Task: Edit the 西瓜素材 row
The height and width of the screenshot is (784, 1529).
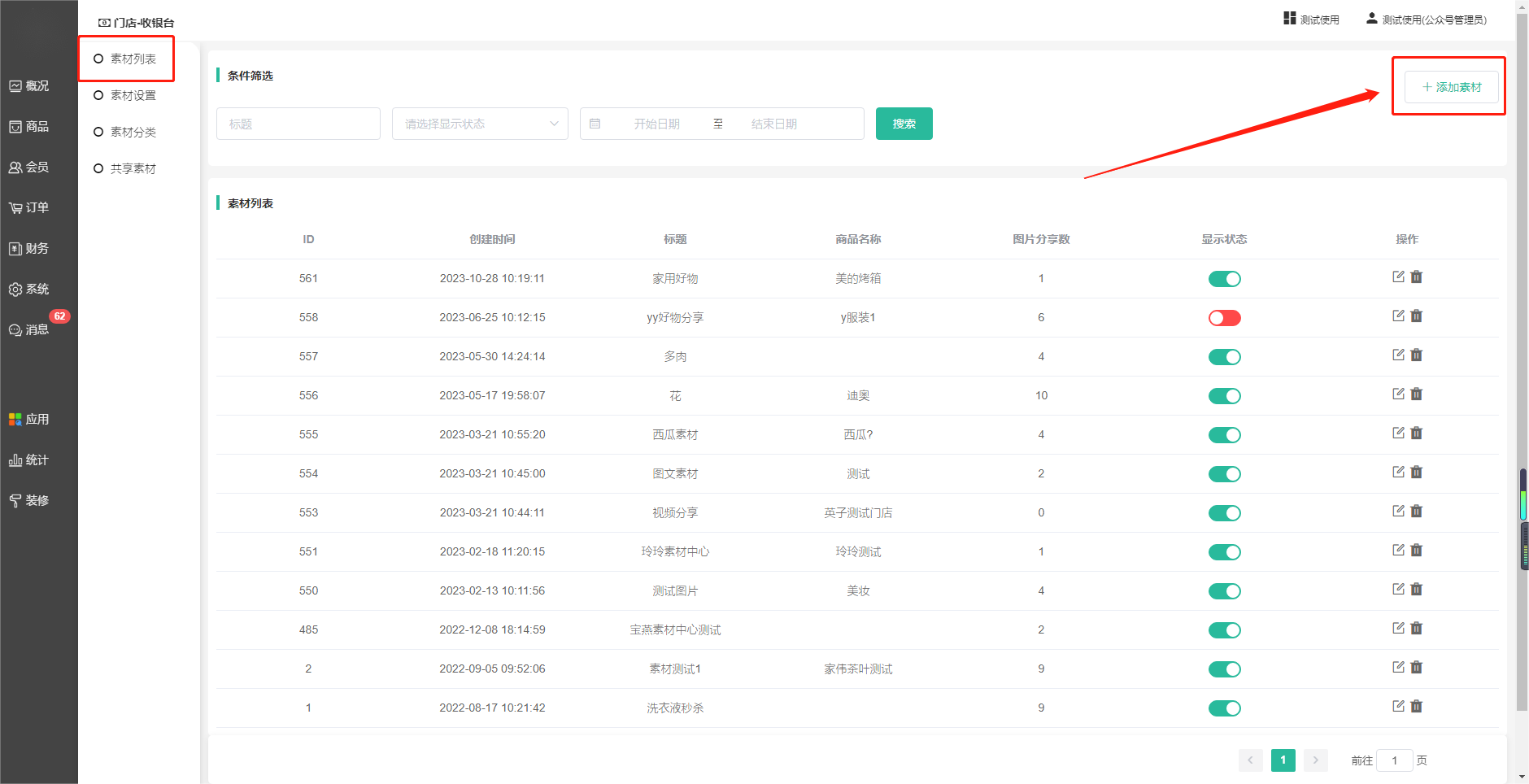Action: 1398,433
